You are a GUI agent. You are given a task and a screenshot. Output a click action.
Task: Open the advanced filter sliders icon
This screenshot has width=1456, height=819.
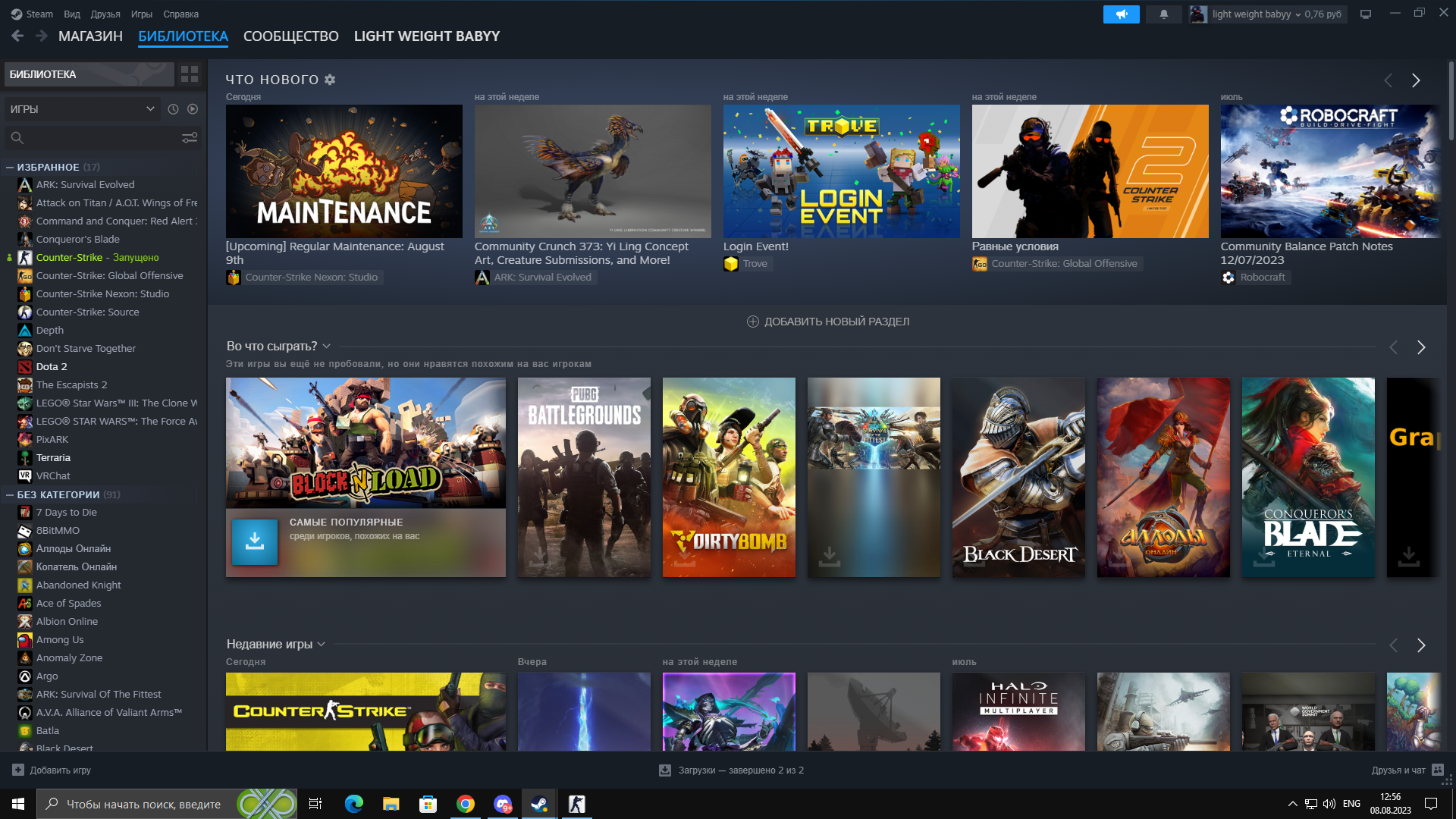(x=190, y=138)
